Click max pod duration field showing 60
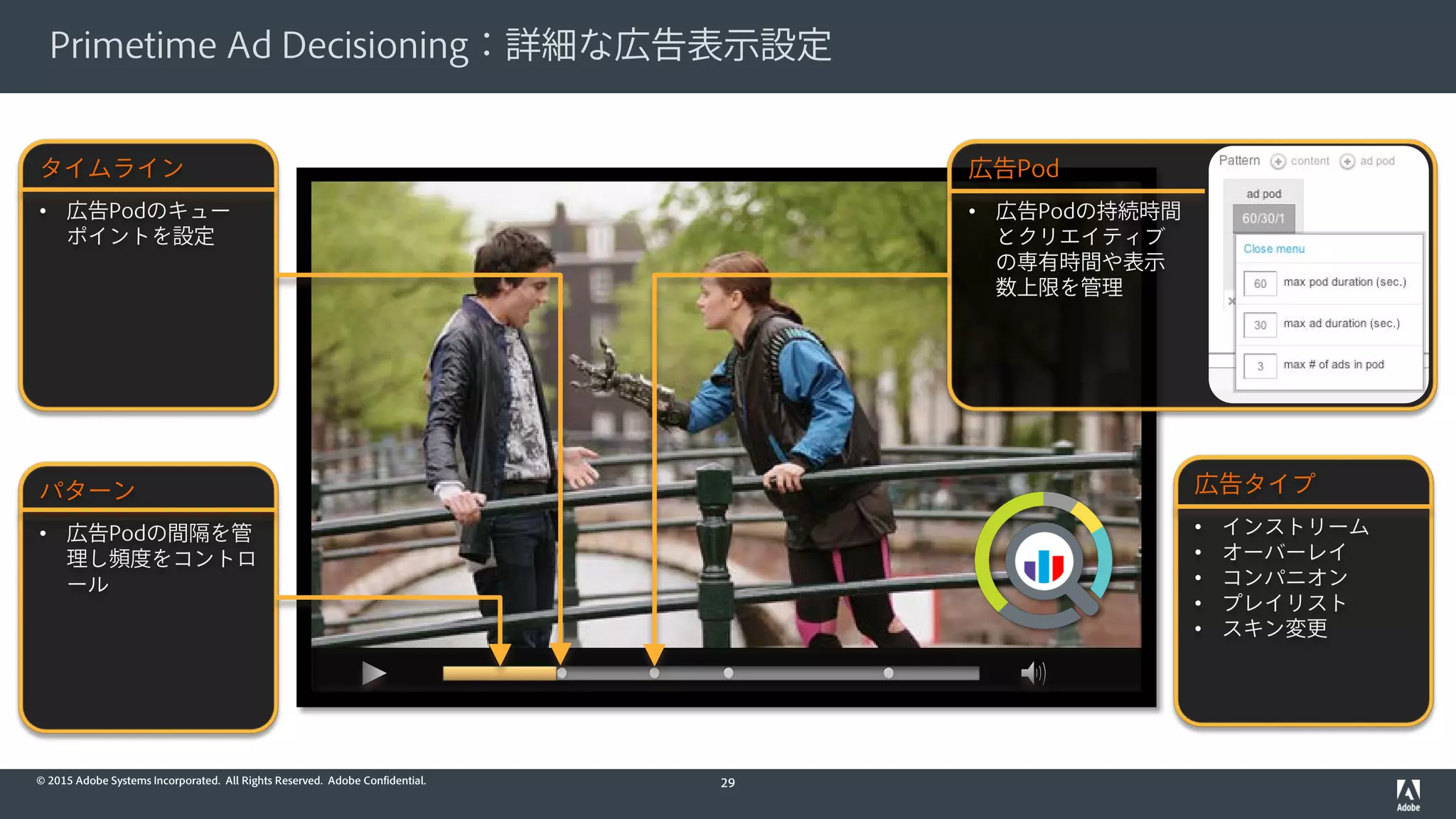1456x819 pixels. 1260,283
